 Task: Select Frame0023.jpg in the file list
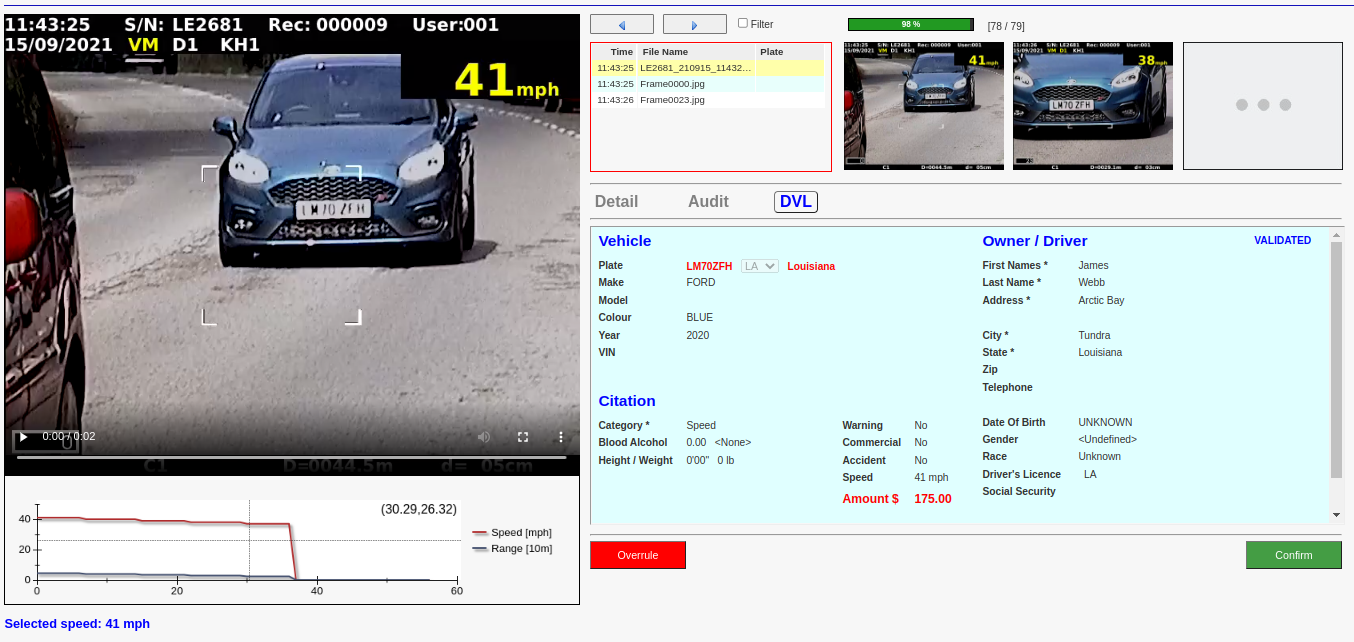tap(672, 100)
